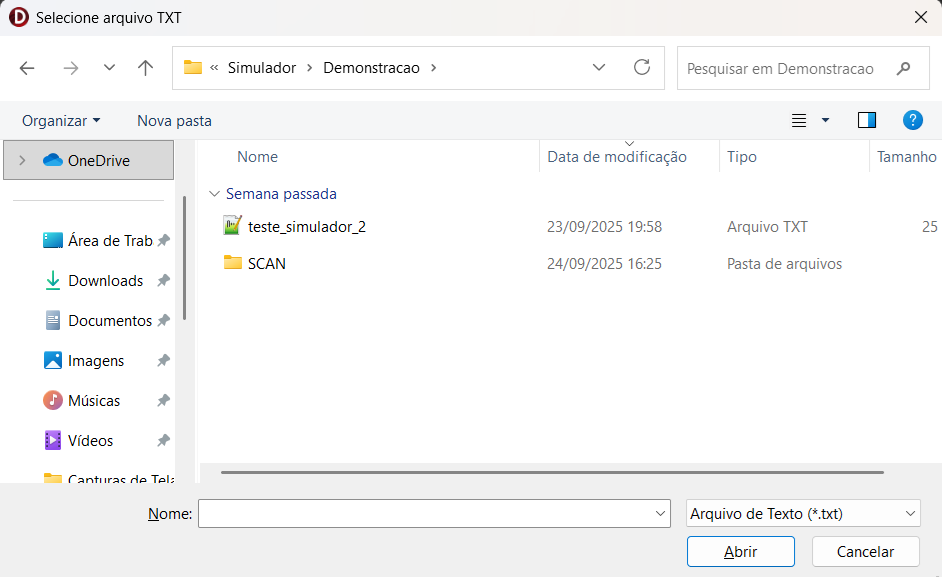Select OneDrive in navigation pane

[x=88, y=160]
